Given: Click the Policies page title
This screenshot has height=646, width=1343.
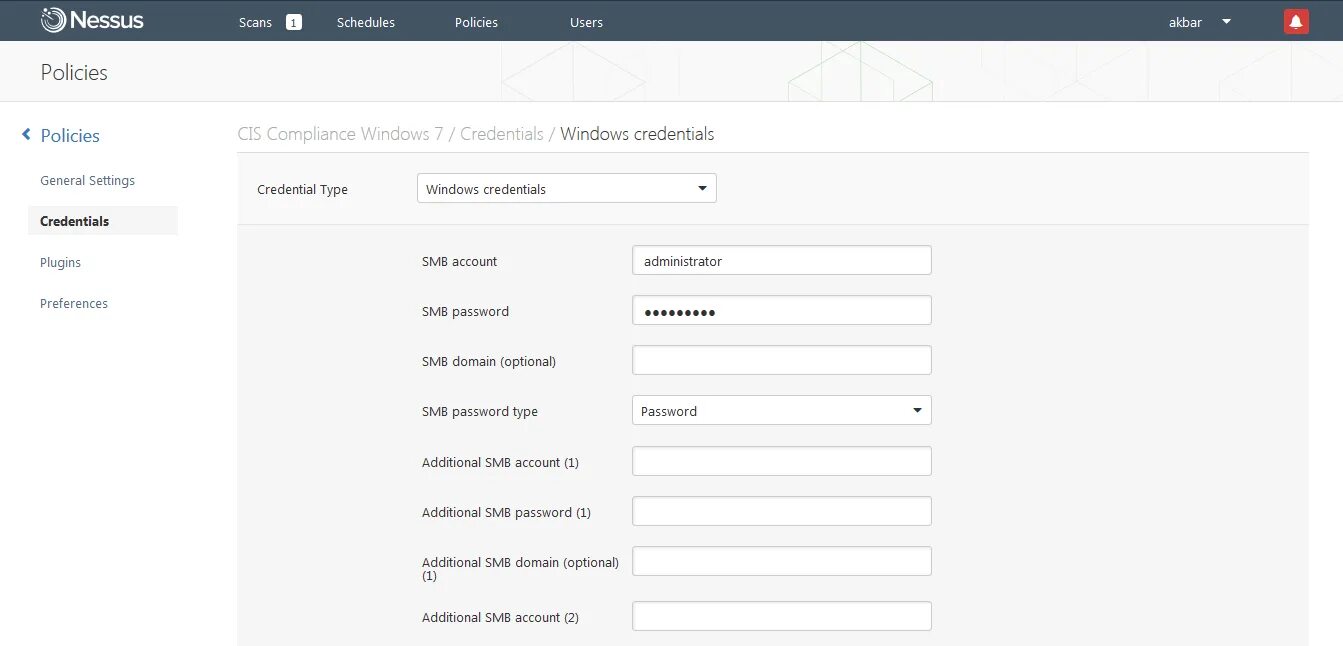Looking at the screenshot, I should (x=74, y=72).
